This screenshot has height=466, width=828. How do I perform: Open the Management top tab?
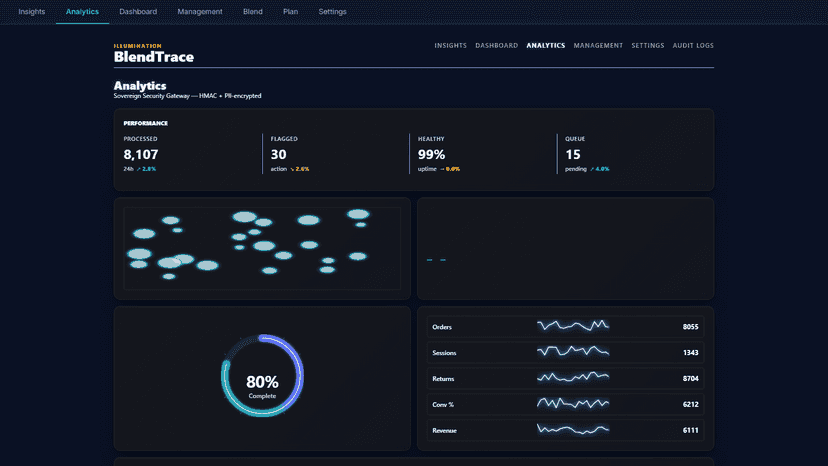click(200, 12)
